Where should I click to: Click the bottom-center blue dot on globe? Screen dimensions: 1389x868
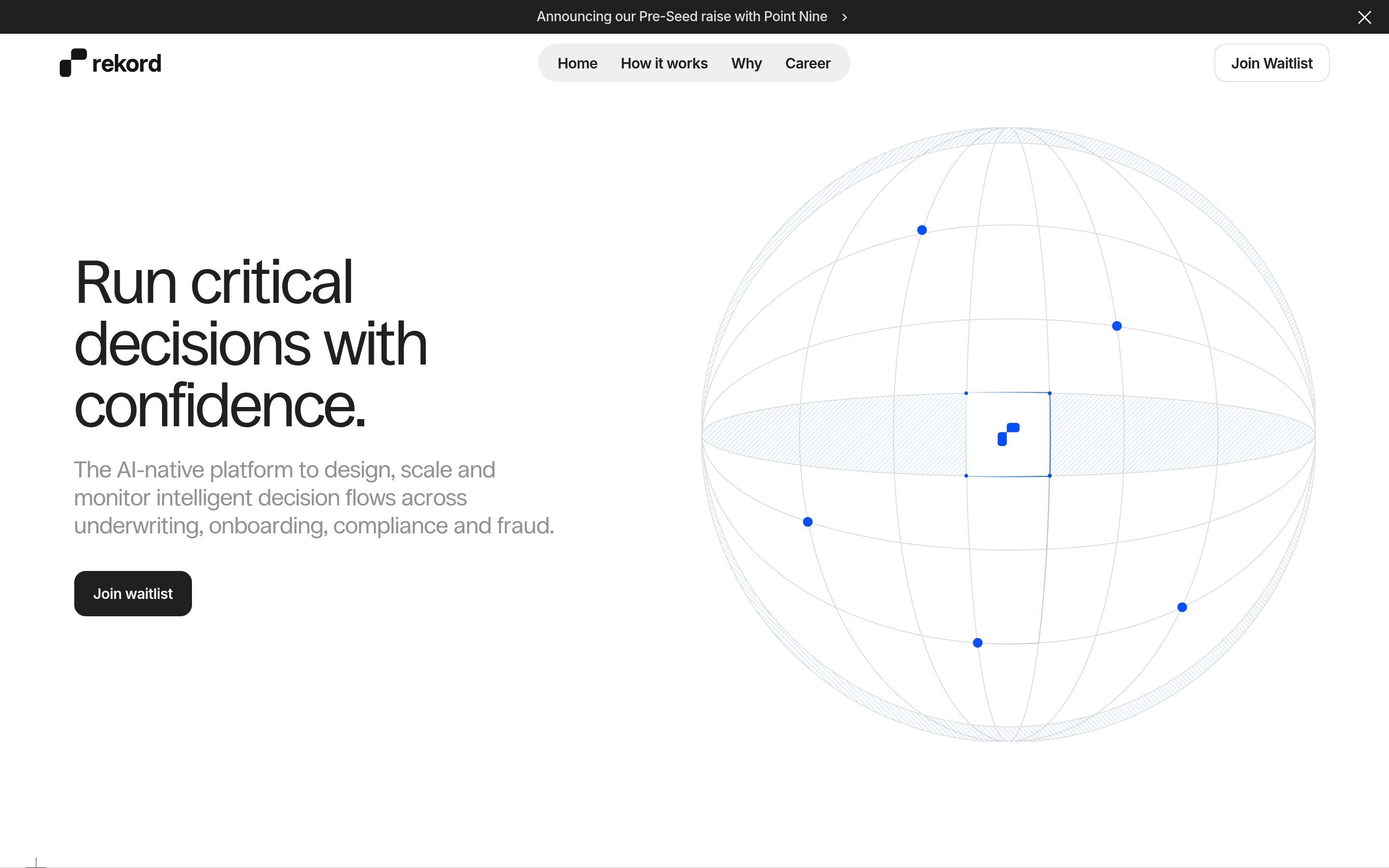click(x=977, y=643)
